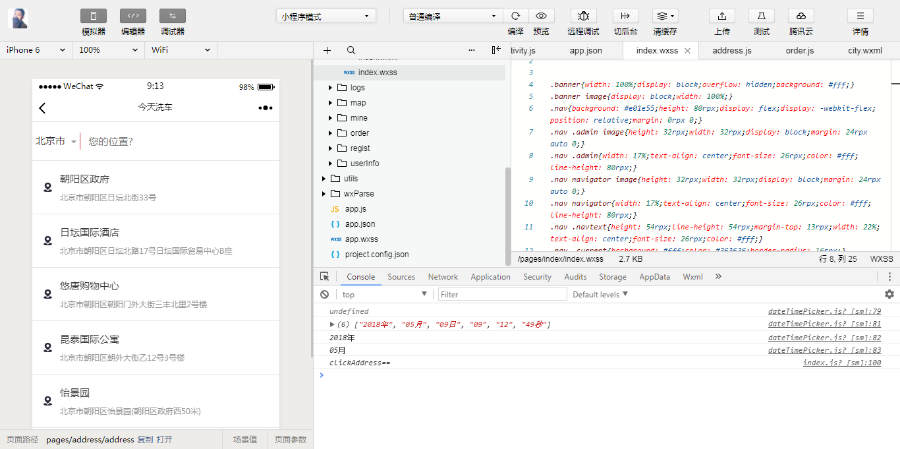The height and width of the screenshot is (449, 900).
Task: Toggle the debugger (调试器) panel button
Action: 172,16
